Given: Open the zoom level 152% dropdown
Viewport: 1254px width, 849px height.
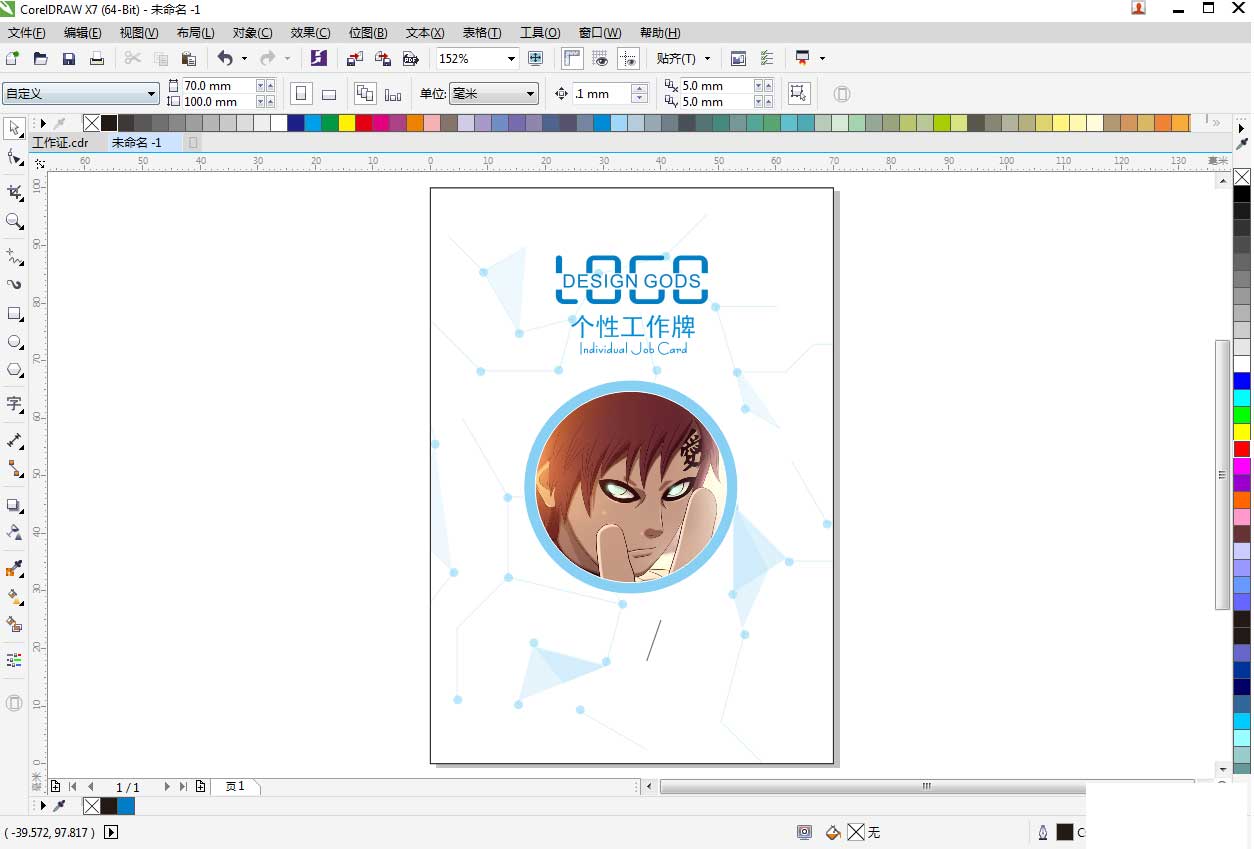Looking at the screenshot, I should coord(511,59).
